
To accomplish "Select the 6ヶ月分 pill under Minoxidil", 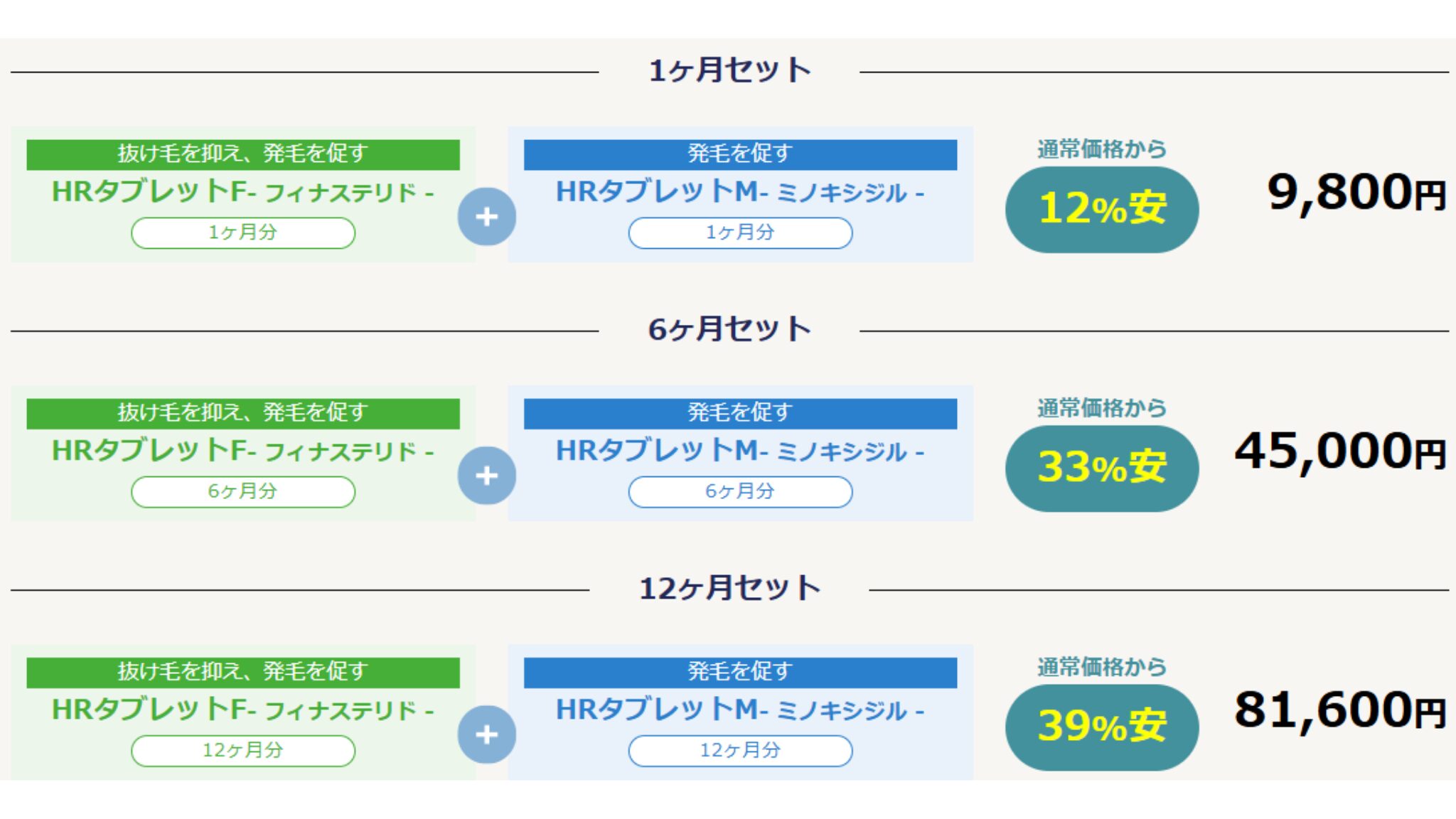I will [x=740, y=491].
